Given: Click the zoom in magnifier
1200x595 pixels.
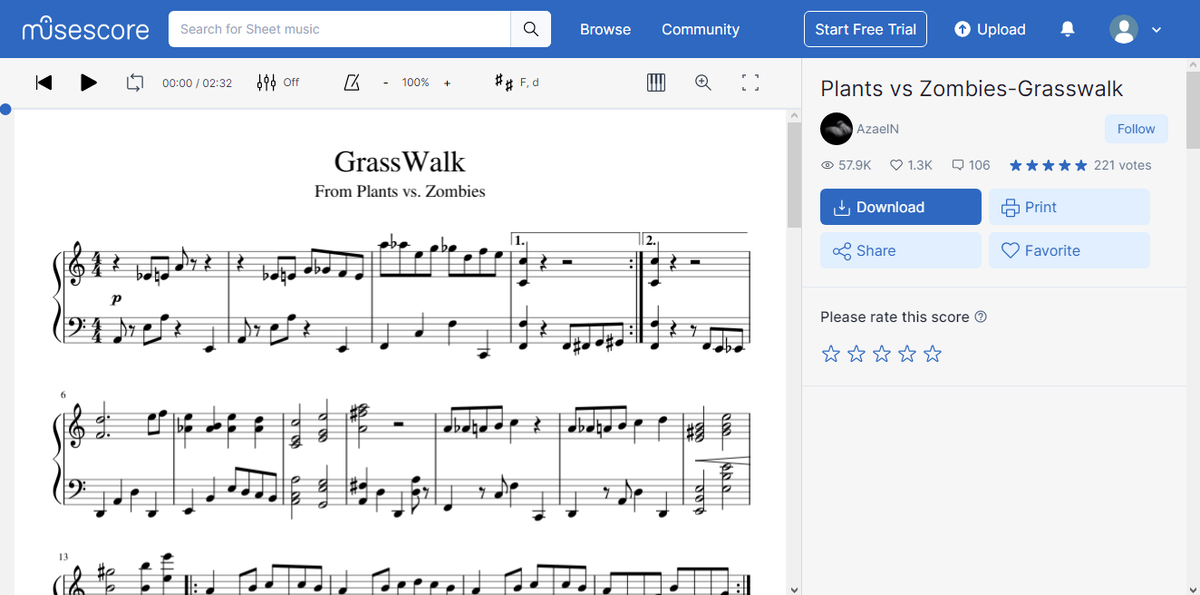Looking at the screenshot, I should coord(703,82).
